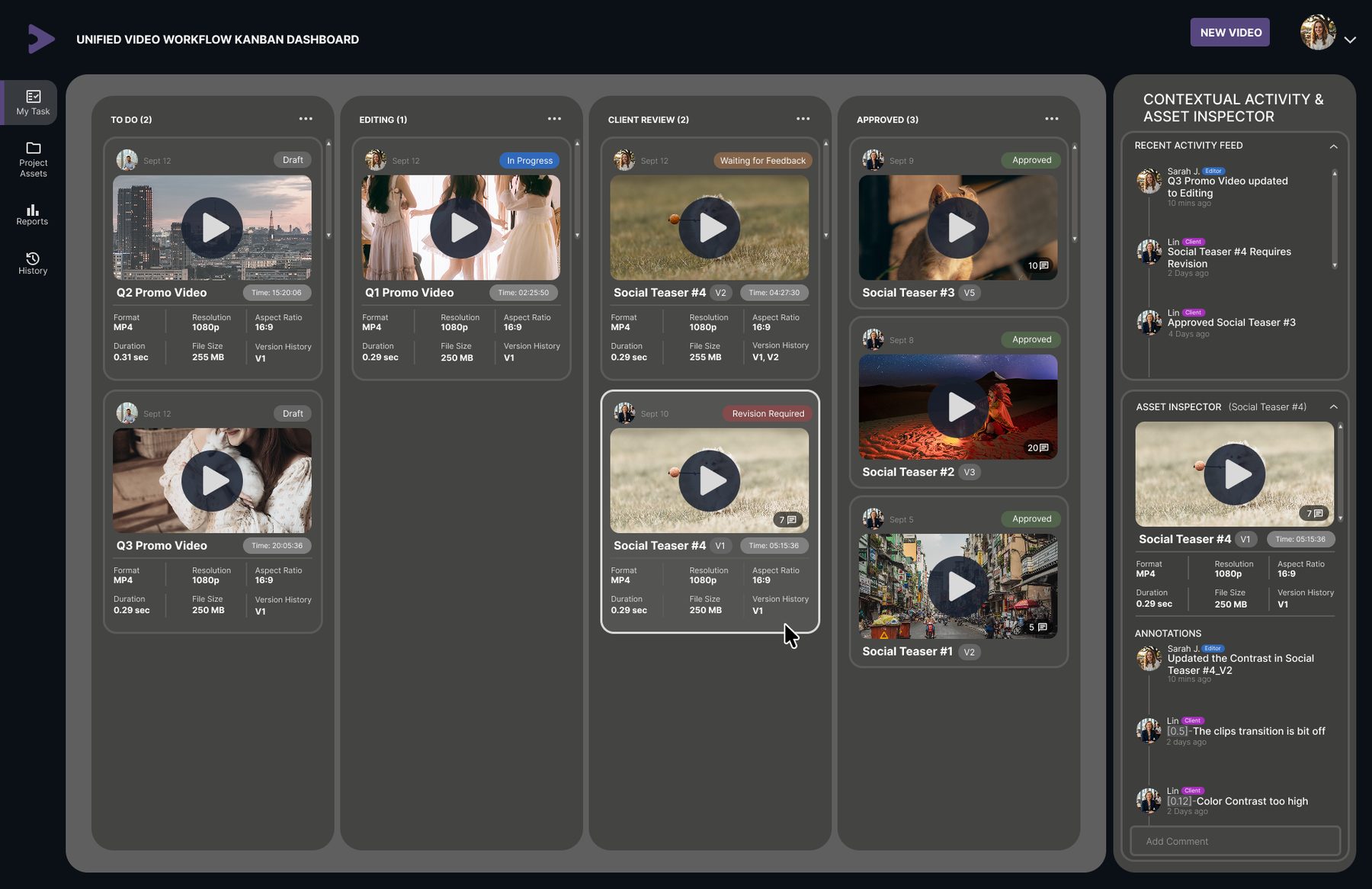
Task: Click Approved badge on Social Teaser #2
Action: (x=1031, y=339)
